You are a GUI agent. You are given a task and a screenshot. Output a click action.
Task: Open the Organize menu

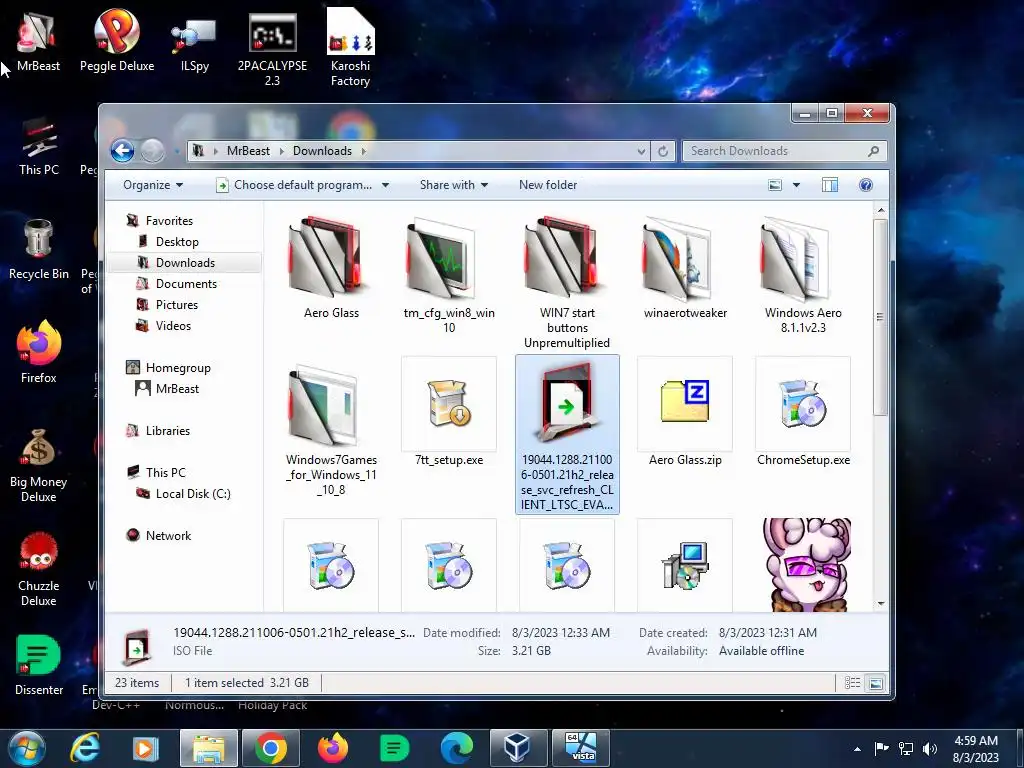point(153,185)
